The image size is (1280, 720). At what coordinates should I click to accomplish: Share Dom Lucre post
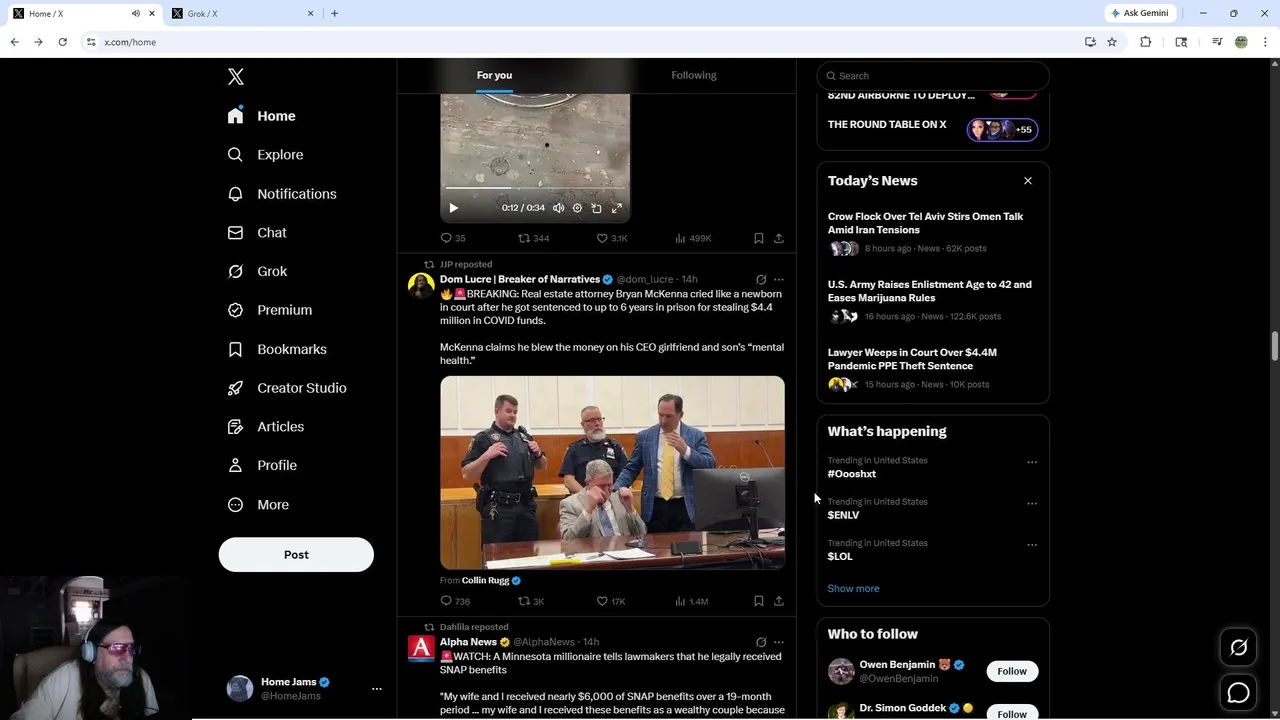click(x=779, y=601)
